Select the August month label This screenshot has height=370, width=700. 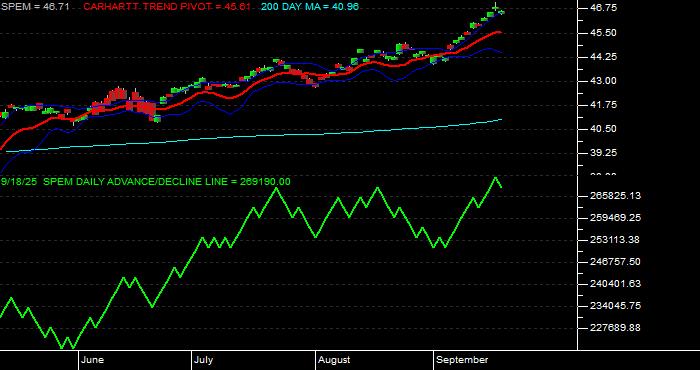tap(333, 360)
